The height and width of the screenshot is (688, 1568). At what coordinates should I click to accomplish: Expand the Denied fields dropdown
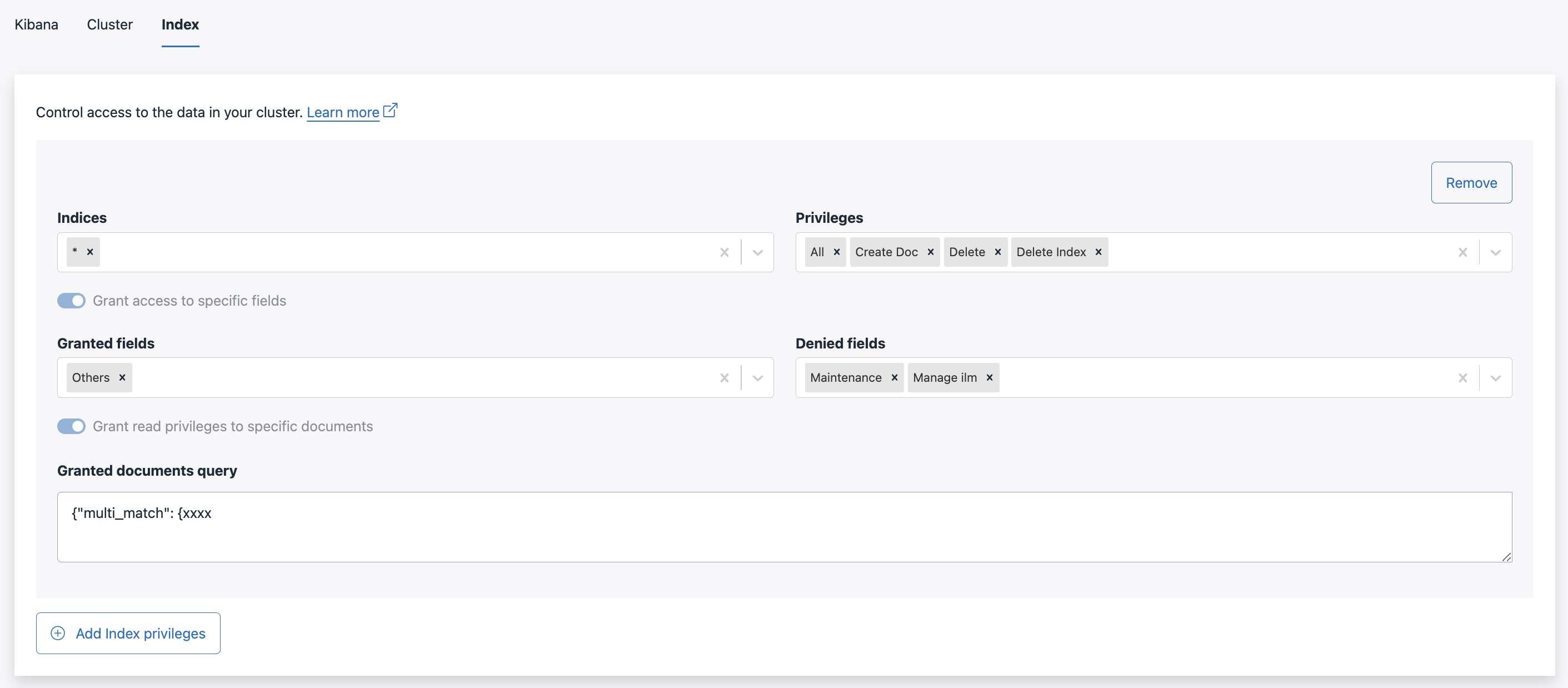click(x=1496, y=377)
